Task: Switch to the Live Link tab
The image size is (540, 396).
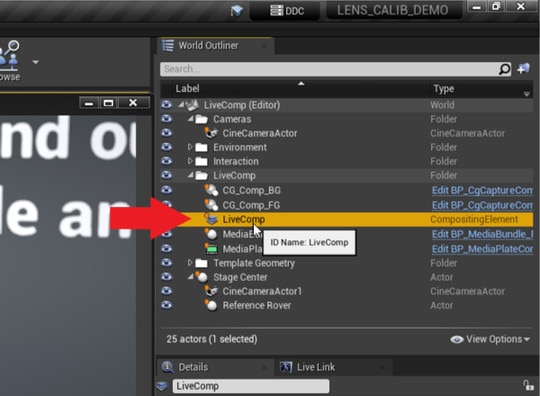Action: coord(316,367)
